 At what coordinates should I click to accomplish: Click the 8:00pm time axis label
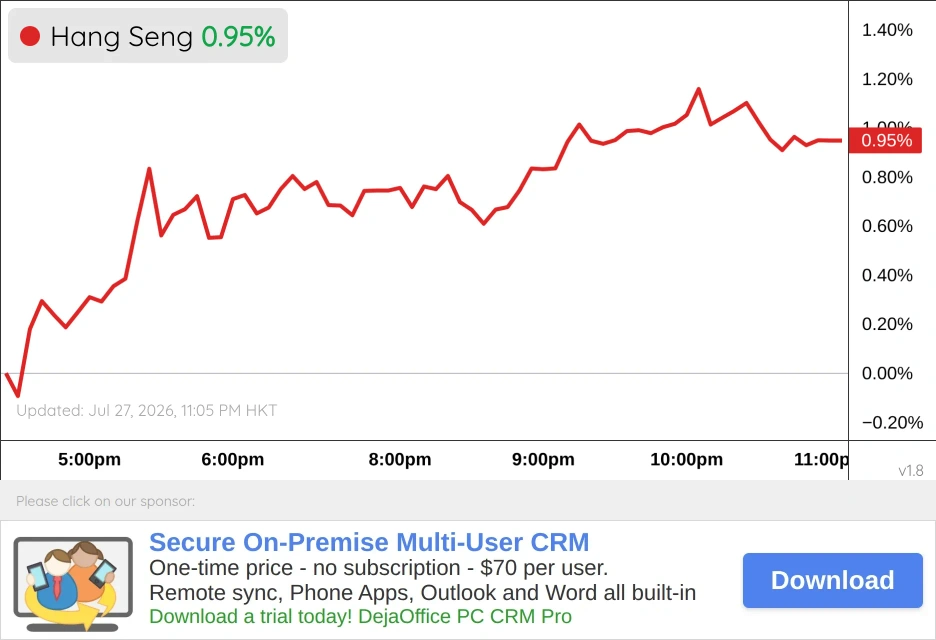[400, 459]
